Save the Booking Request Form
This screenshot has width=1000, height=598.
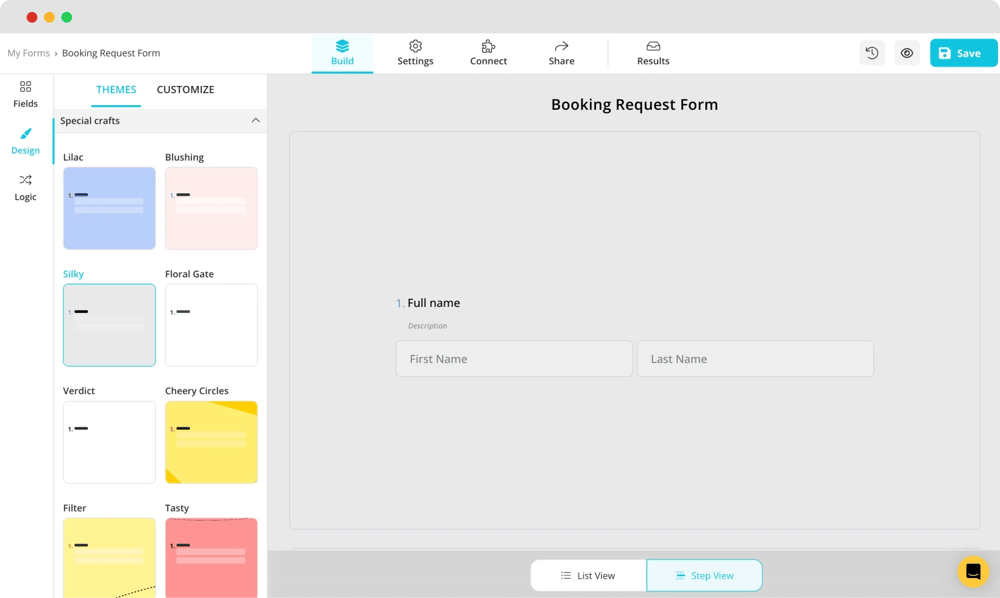point(962,52)
